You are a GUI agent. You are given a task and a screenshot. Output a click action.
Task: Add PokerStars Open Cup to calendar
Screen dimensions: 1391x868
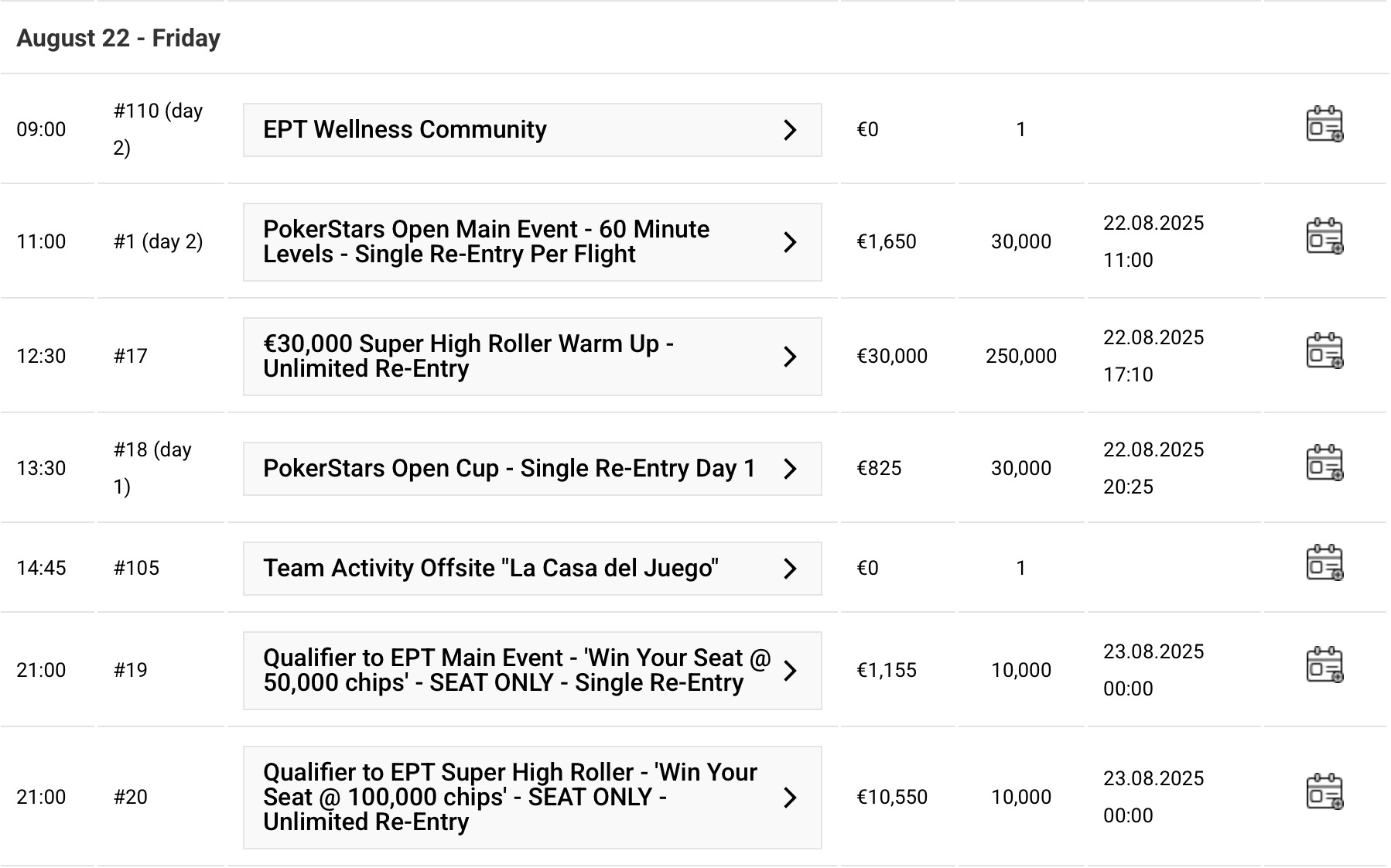(1324, 463)
